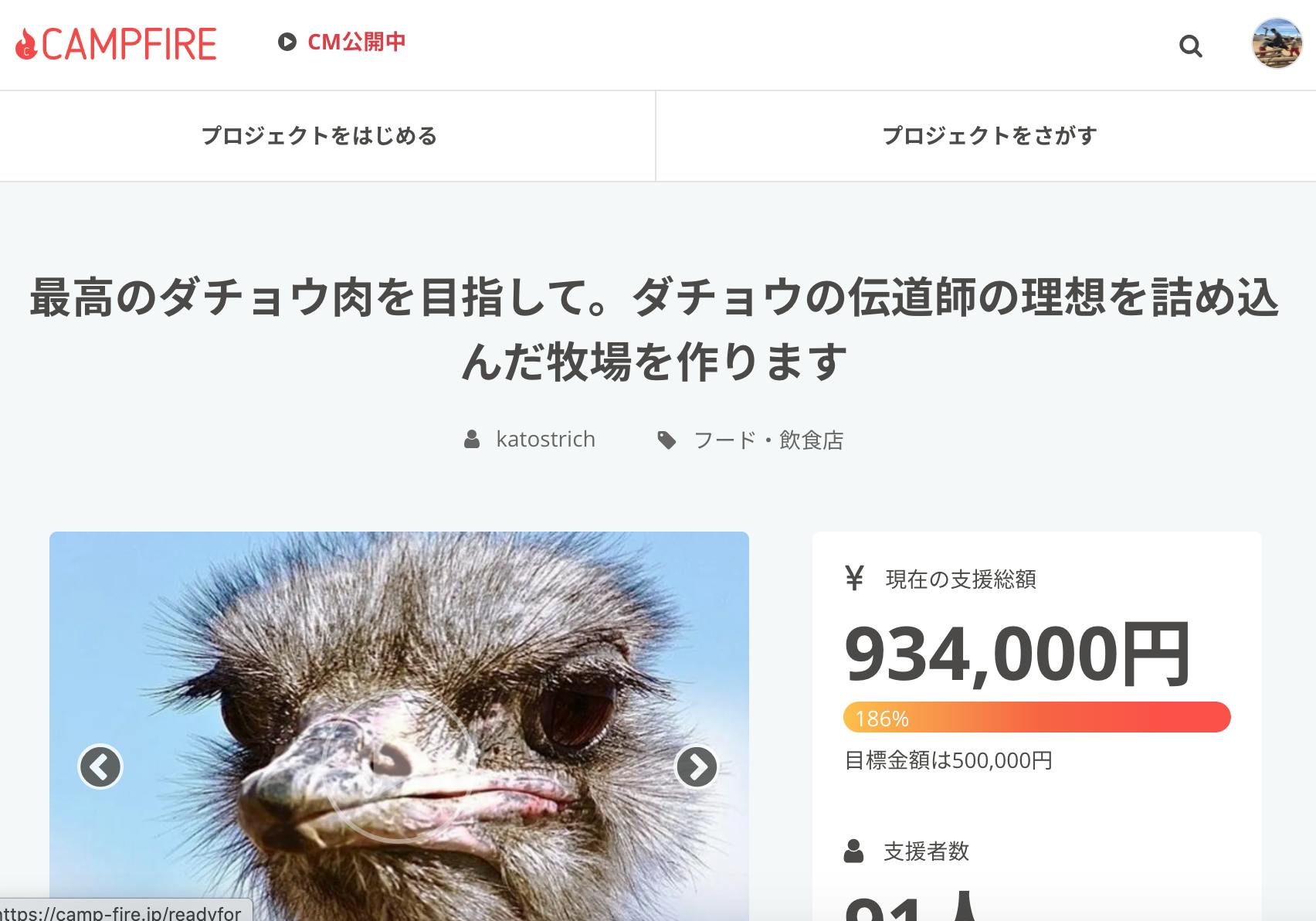Click the supporter icon near 支援者数

[x=853, y=851]
